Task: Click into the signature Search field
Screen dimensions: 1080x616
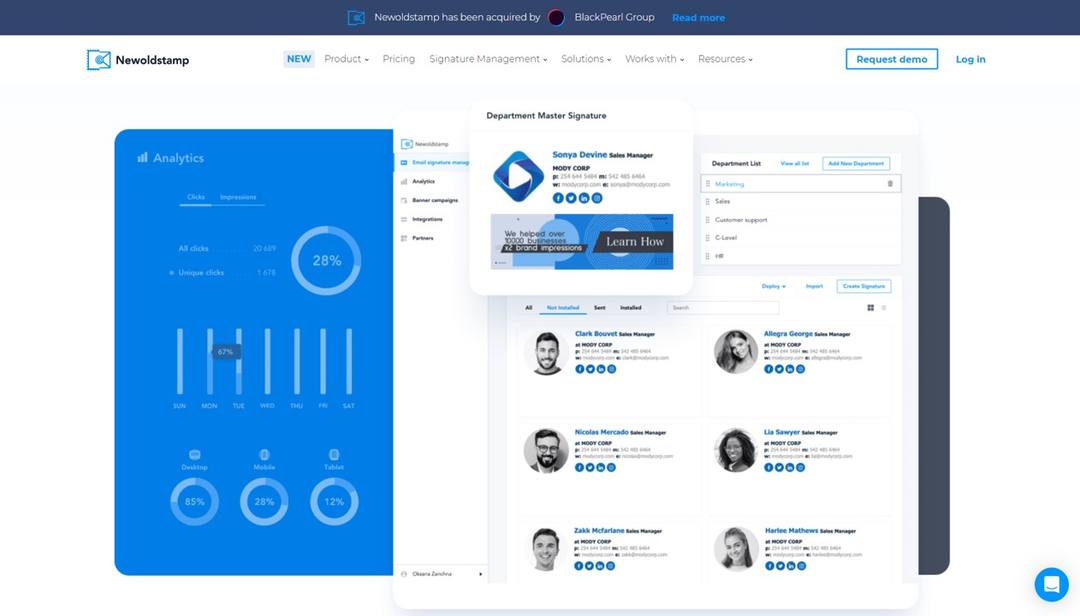Action: pos(723,308)
